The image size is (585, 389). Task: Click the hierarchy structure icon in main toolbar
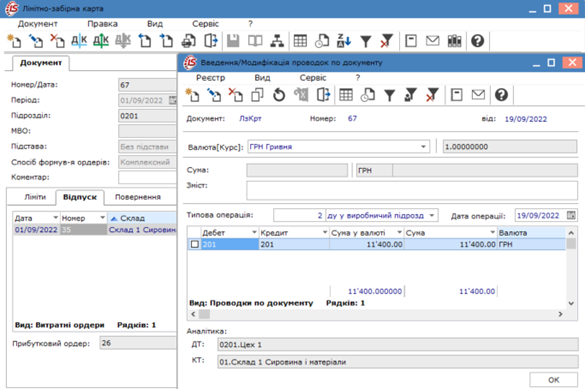pyautogui.click(x=277, y=41)
